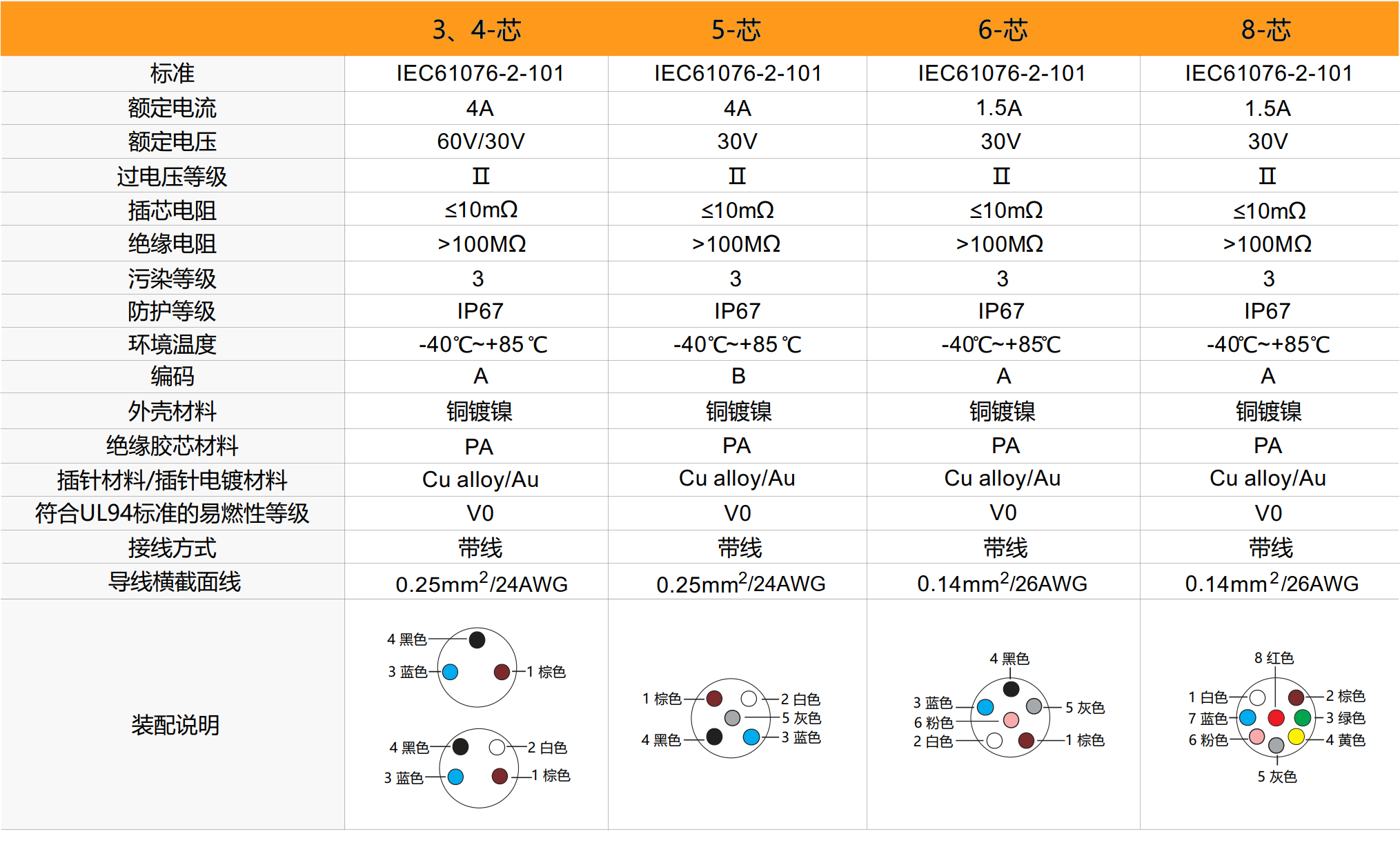This screenshot has height=856, width=1400.
Task: Click the green pin 3 in 8-pin diagram
Action: tap(1302, 717)
